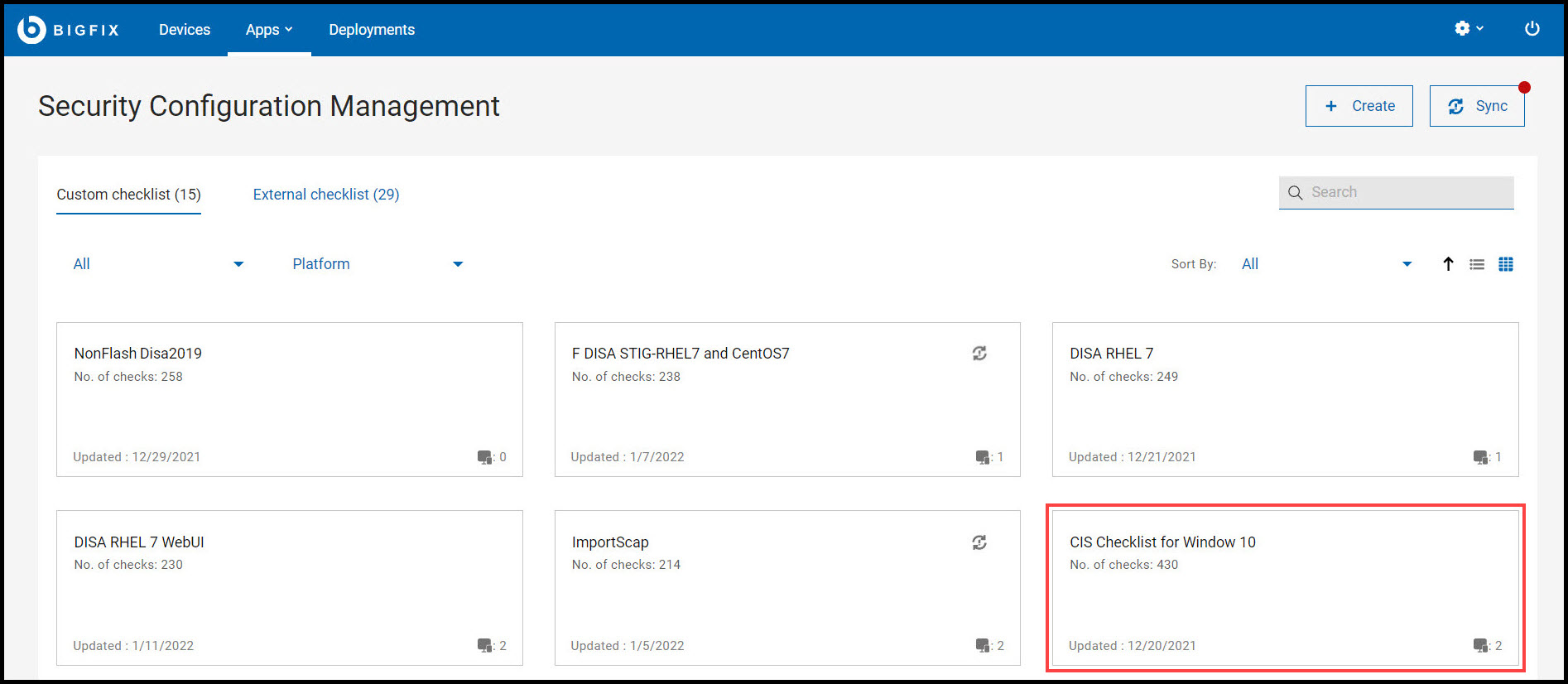Toggle the sort direction arrow
The image size is (1568, 684).
point(1448,264)
